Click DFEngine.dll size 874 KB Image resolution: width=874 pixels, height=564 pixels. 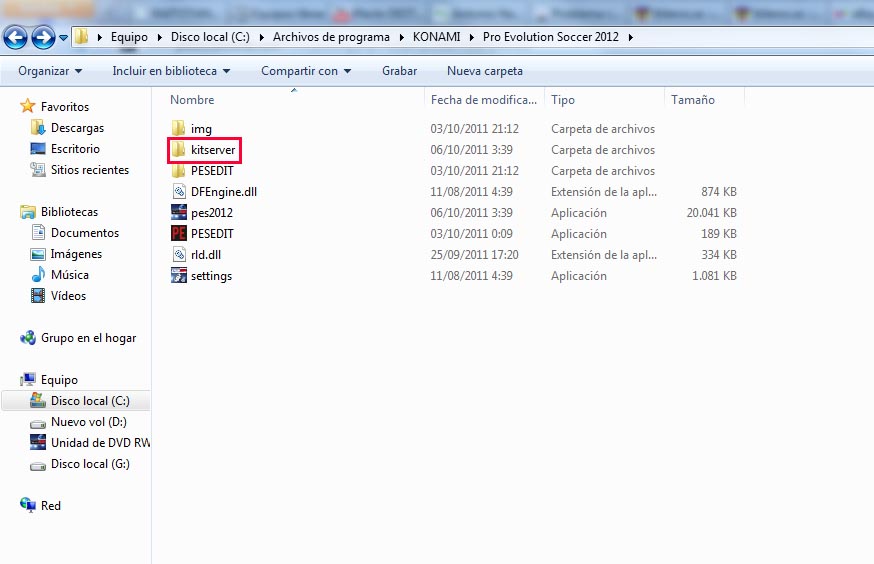718,192
